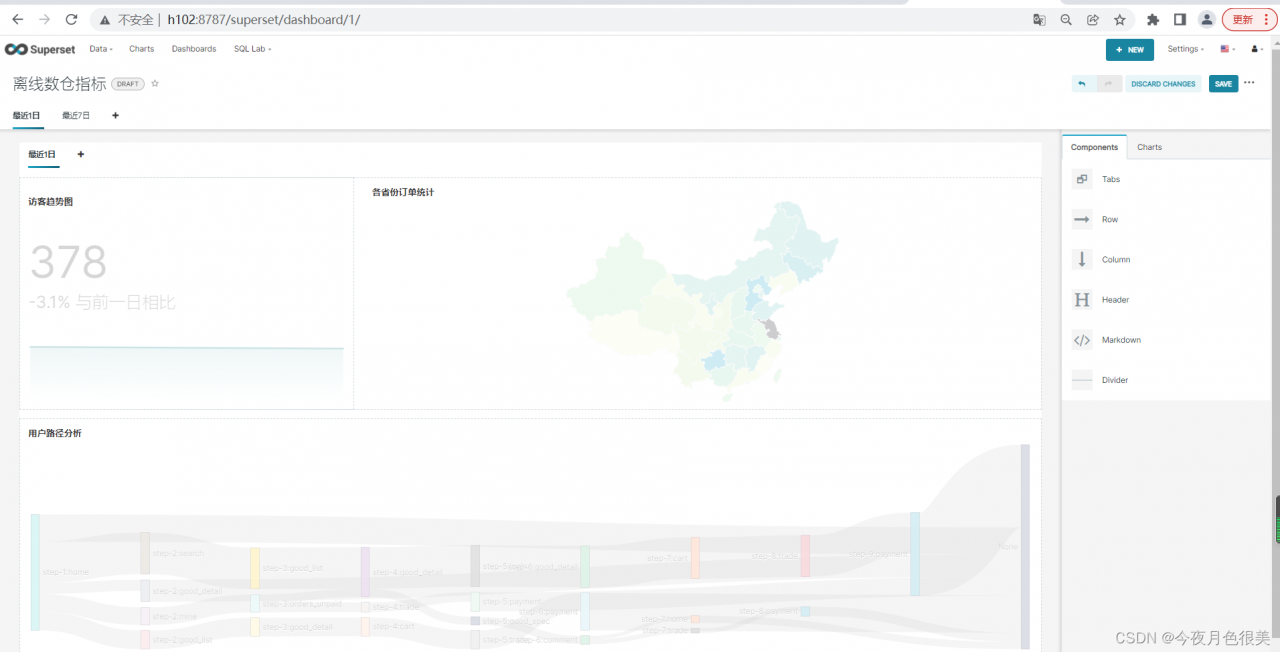This screenshot has height=652, width=1280.
Task: Pick the Row component icon
Action: click(1082, 220)
